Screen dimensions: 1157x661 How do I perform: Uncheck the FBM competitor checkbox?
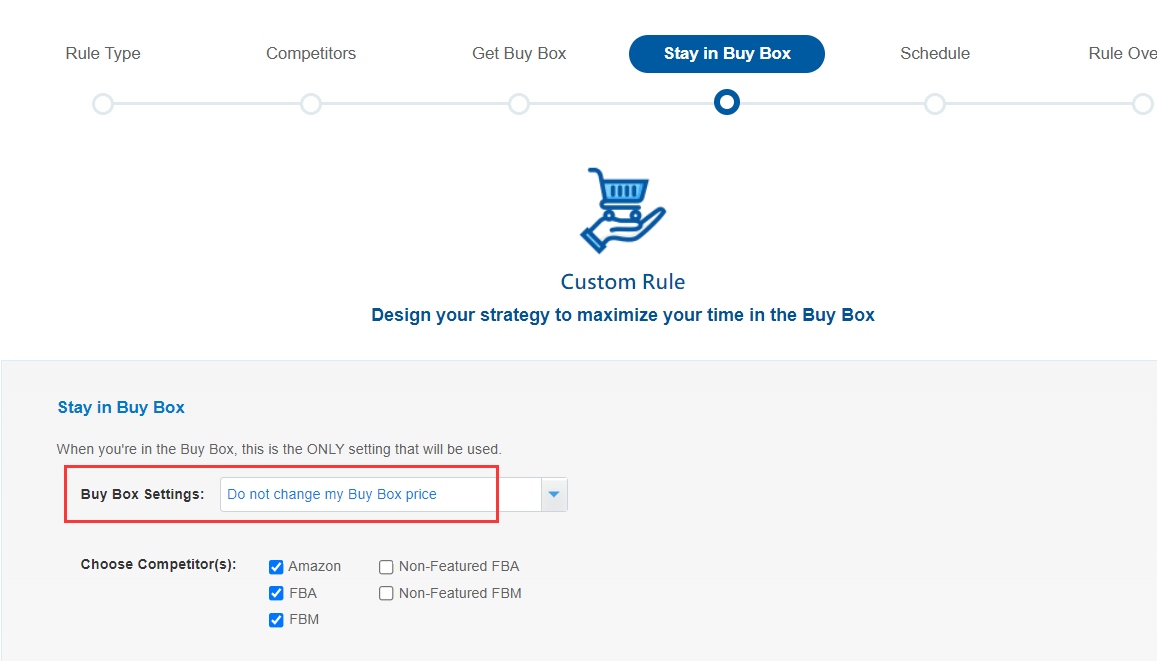(x=276, y=619)
